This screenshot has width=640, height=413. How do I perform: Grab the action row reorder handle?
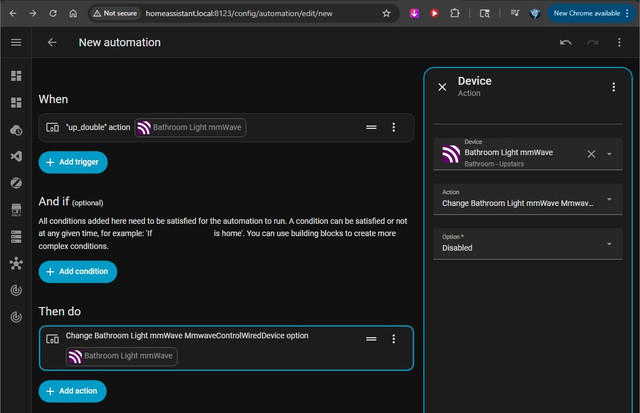371,339
